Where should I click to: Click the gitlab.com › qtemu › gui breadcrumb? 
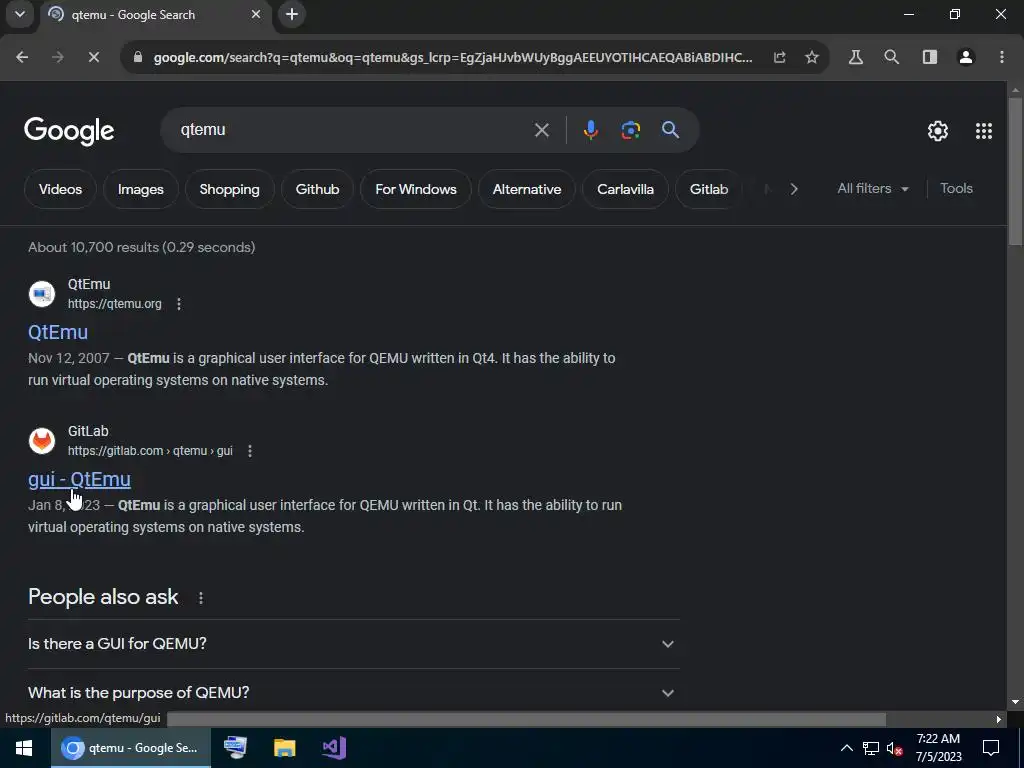[150, 451]
